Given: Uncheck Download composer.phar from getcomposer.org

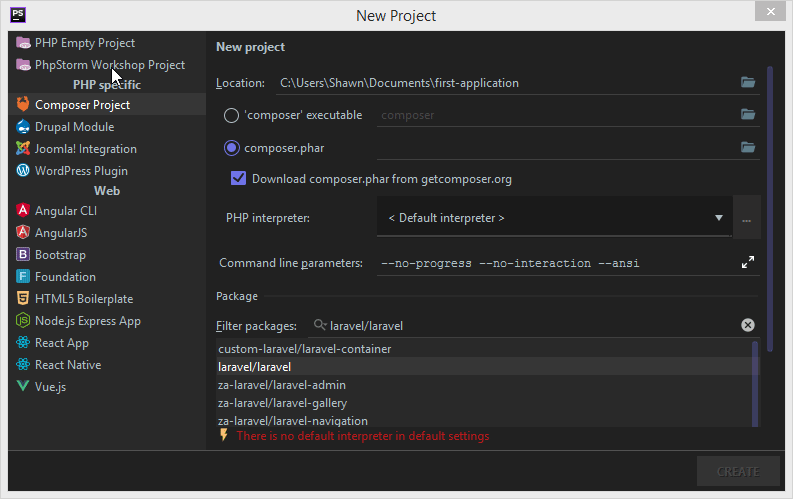Looking at the screenshot, I should [238, 178].
